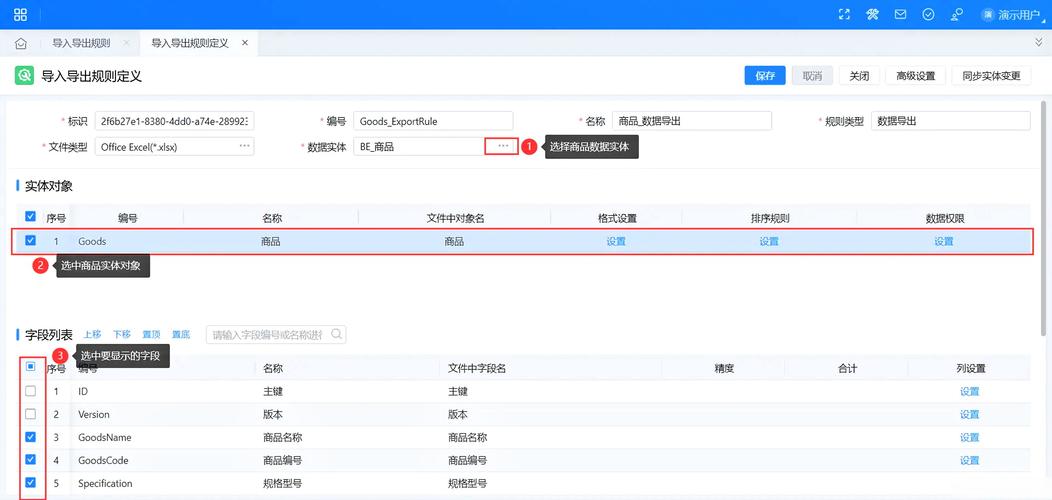Click 上移 in field list toolbar

pos(92,334)
